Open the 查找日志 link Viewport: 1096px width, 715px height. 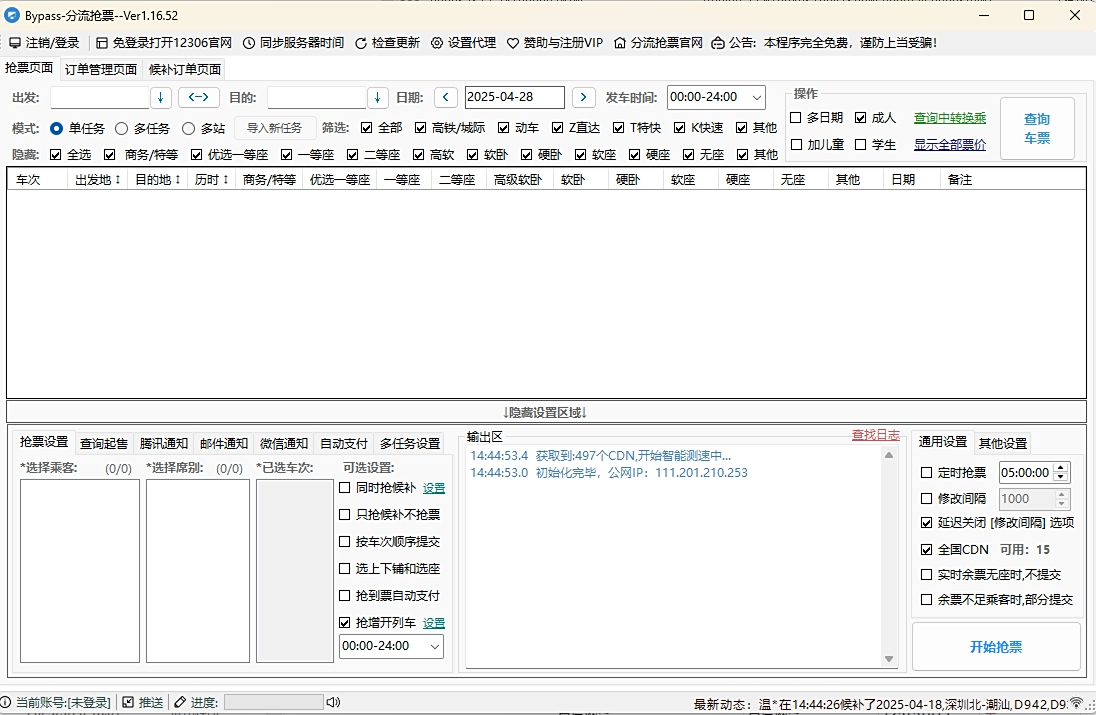875,435
